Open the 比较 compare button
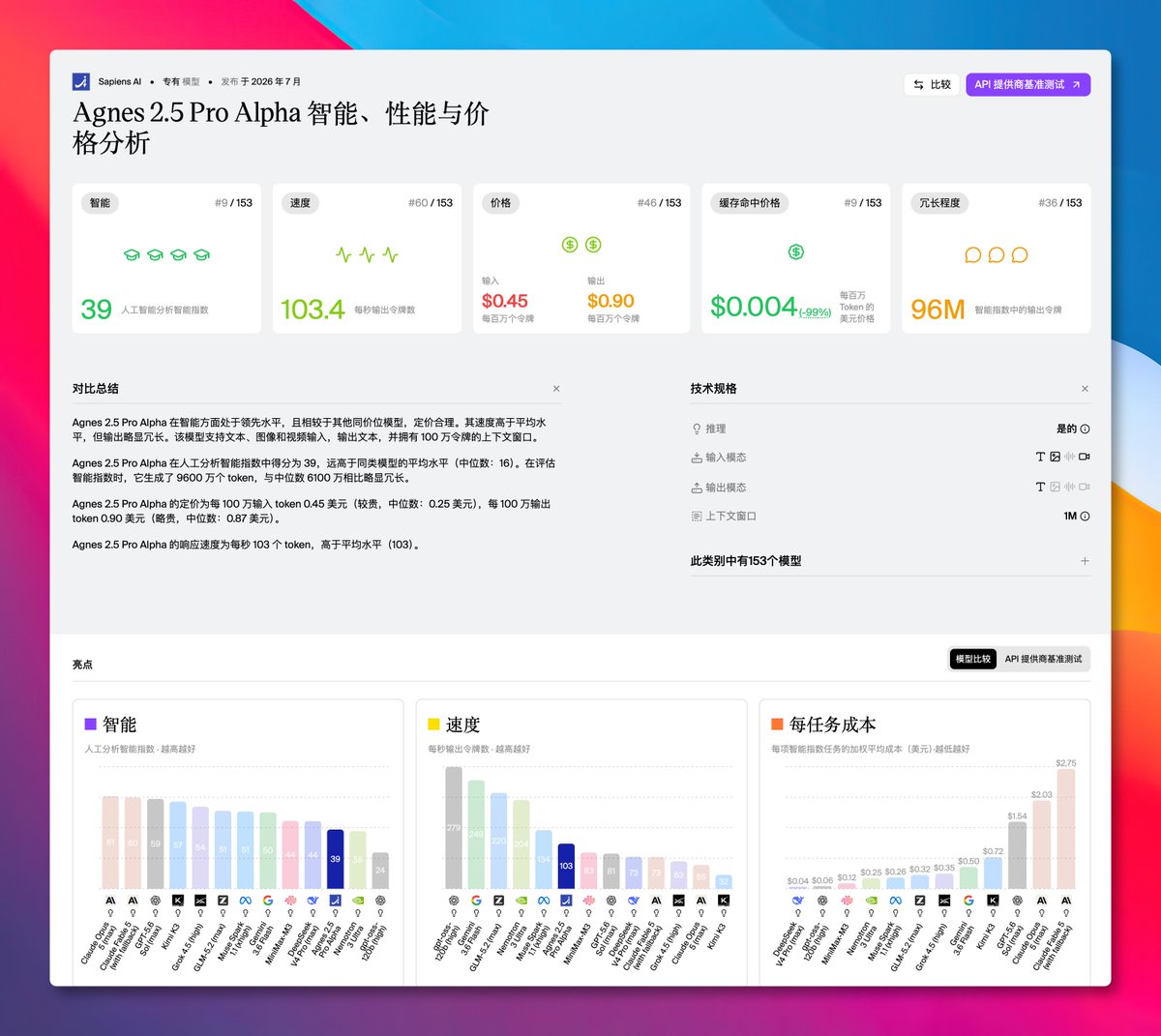 pos(933,85)
